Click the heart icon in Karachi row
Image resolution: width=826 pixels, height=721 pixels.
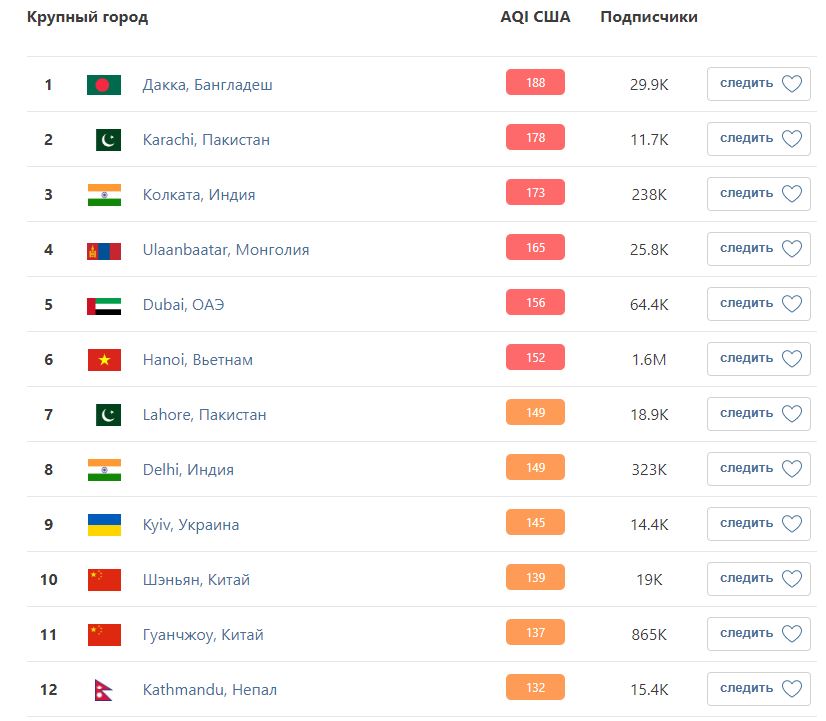pos(792,139)
